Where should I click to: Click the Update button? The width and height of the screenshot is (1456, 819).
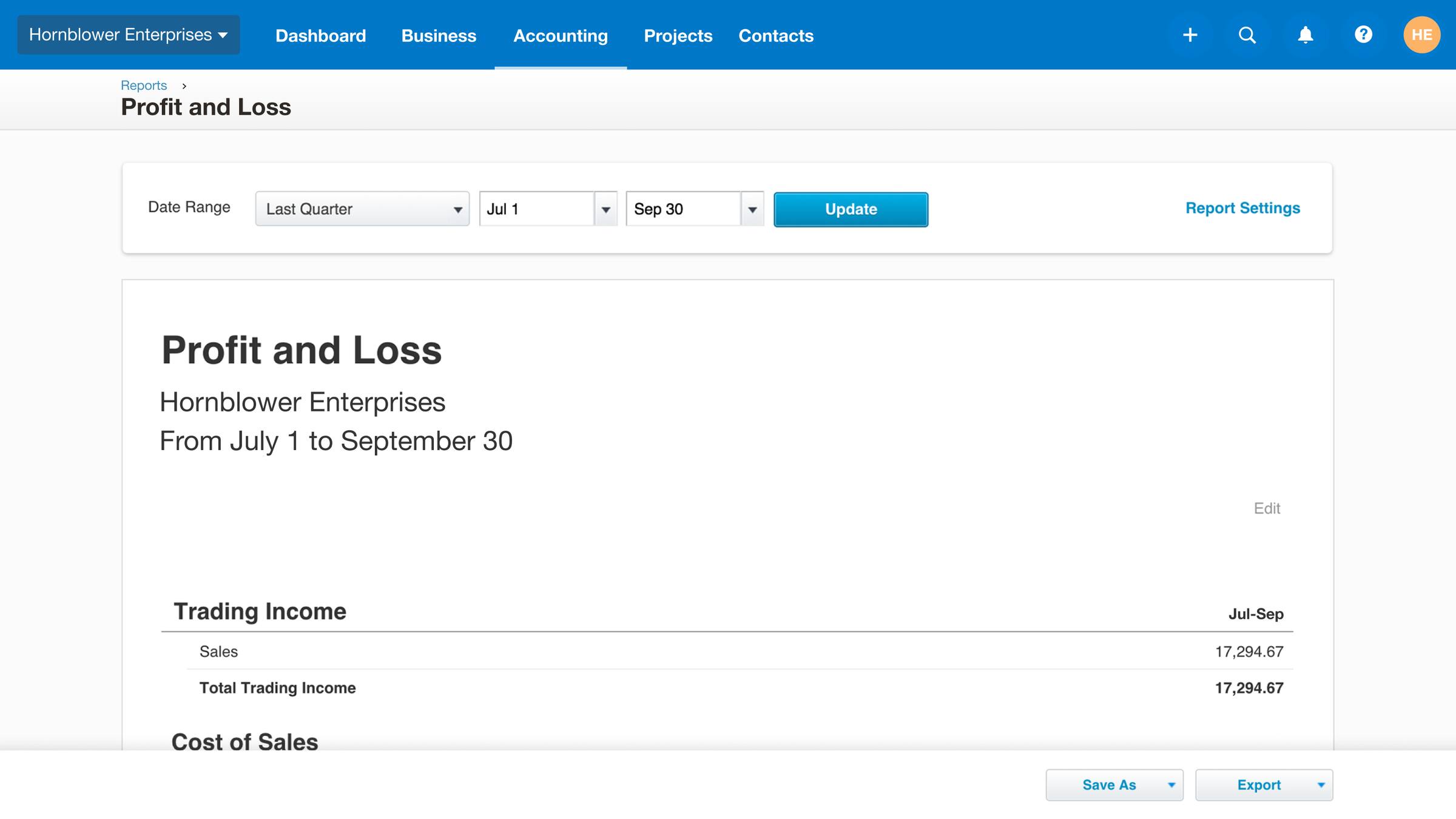click(850, 209)
